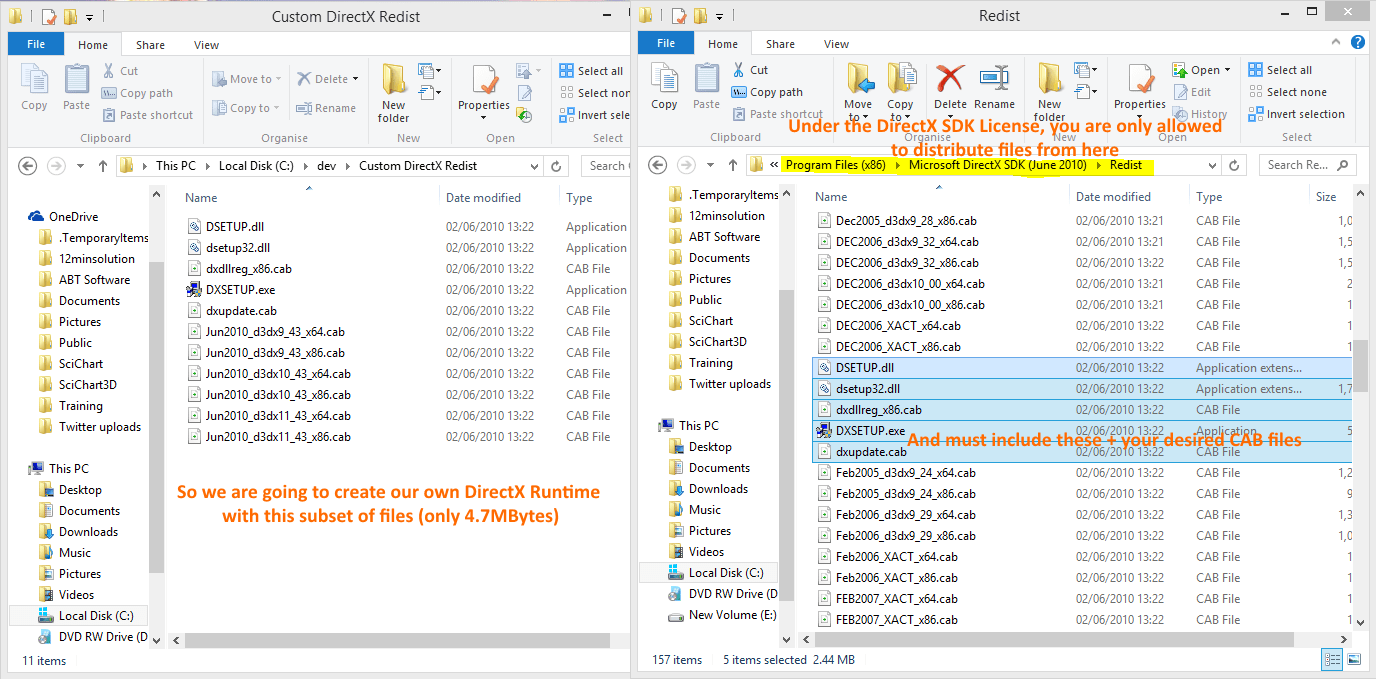This screenshot has height=679, width=1376.
Task: Click Paste icon in Custom DirectX Redist ribbon
Action: coord(77,87)
